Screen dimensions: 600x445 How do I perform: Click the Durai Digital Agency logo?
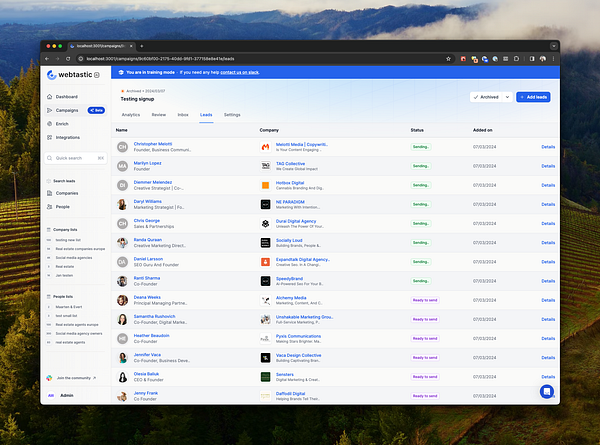[x=265, y=223]
